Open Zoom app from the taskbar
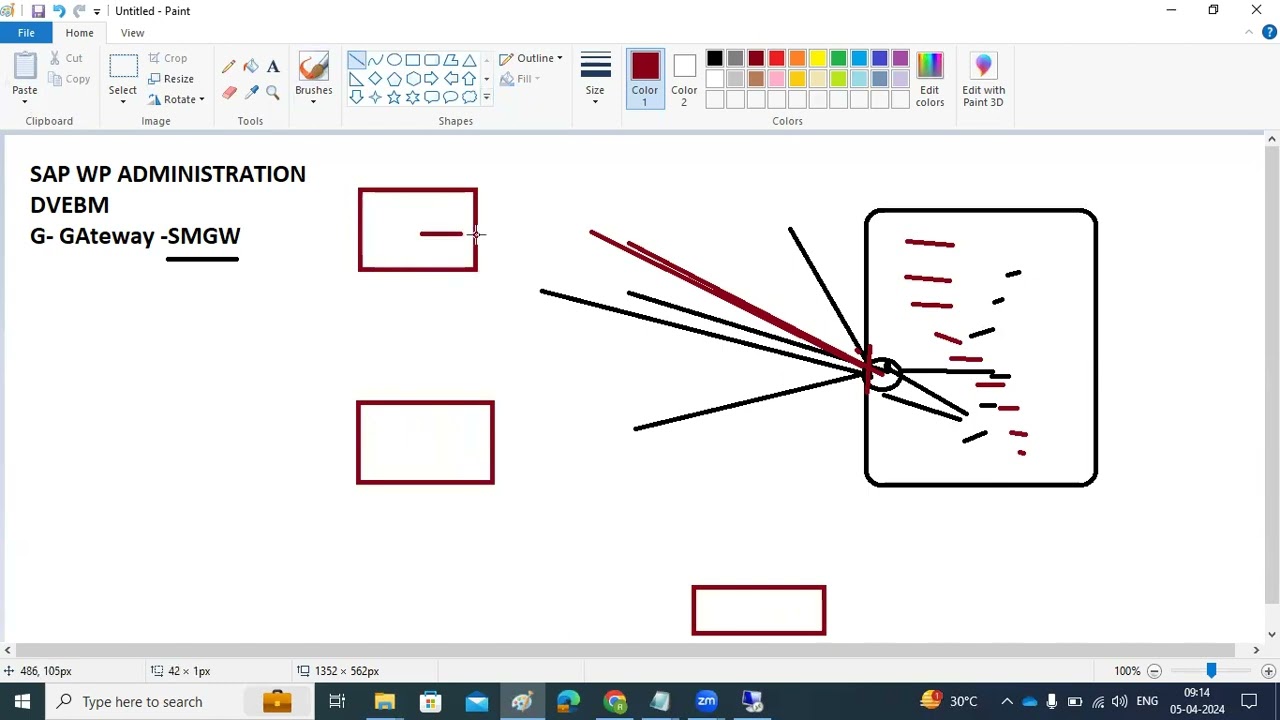Image resolution: width=1280 pixels, height=720 pixels. tap(706, 702)
